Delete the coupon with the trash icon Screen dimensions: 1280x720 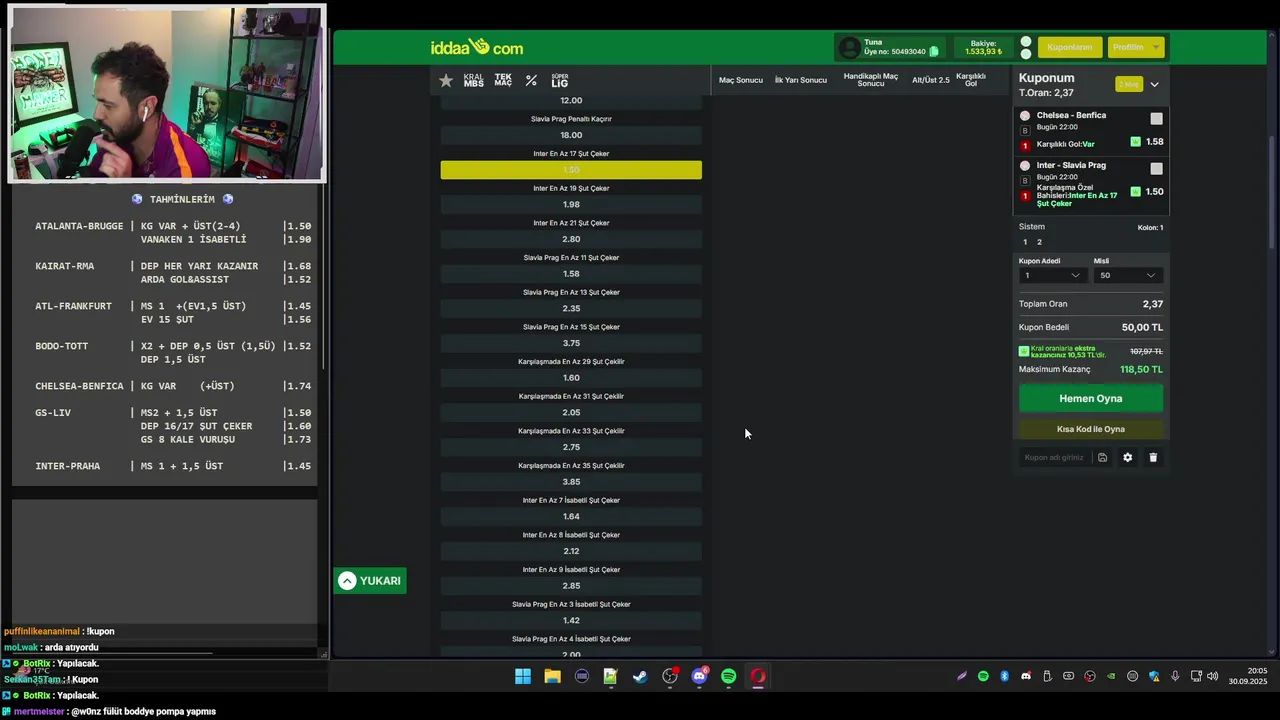click(x=1153, y=457)
